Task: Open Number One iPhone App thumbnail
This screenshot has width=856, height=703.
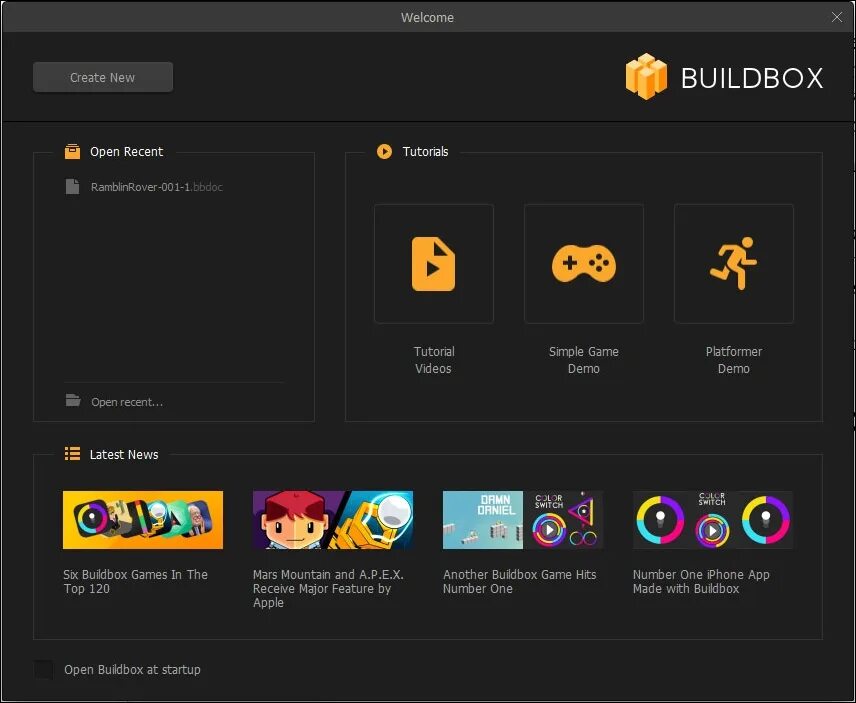Action: [x=713, y=520]
